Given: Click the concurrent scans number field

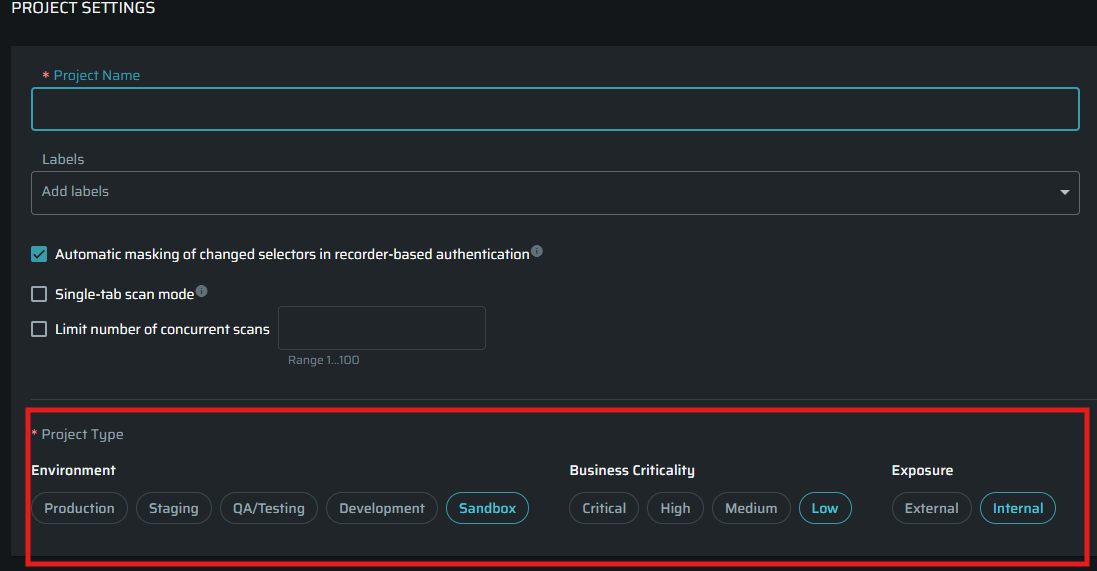Looking at the screenshot, I should pos(382,327).
